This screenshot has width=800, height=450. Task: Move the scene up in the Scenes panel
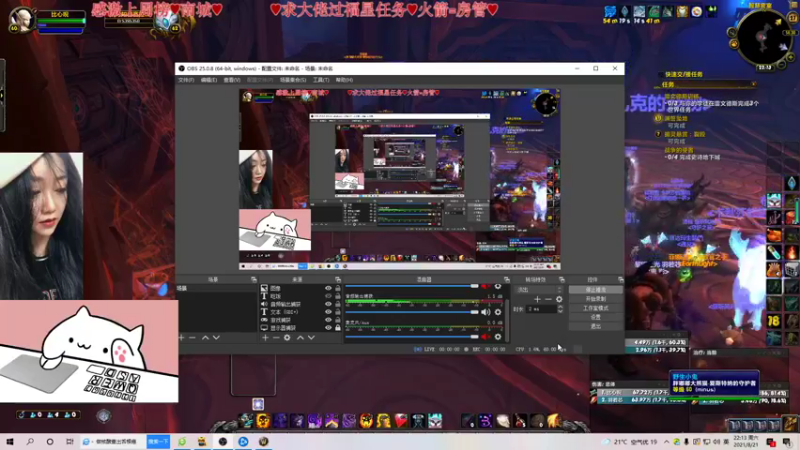pos(205,338)
